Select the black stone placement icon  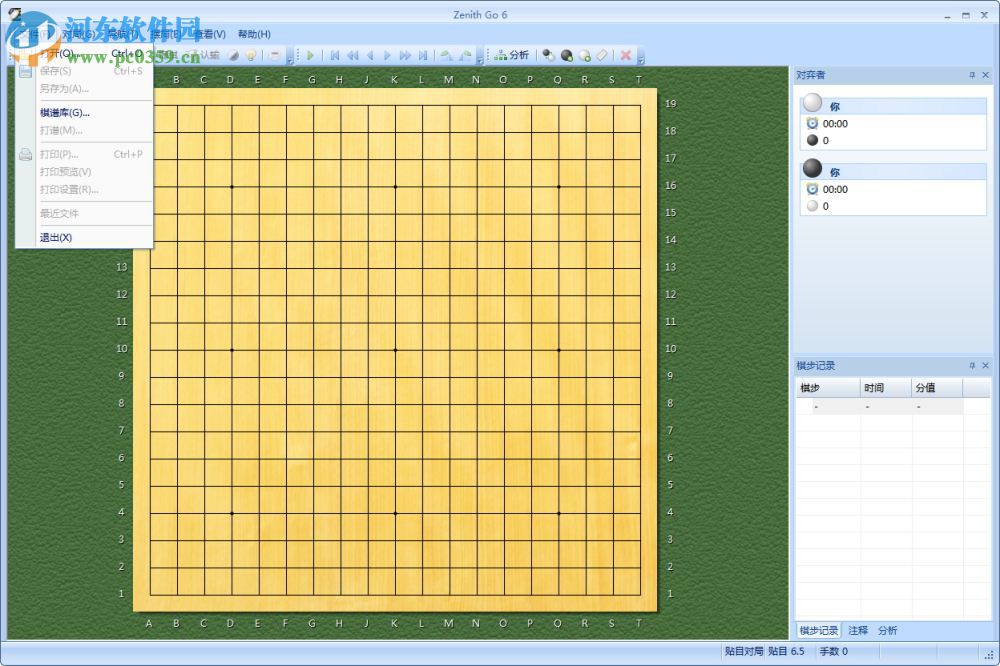point(567,56)
